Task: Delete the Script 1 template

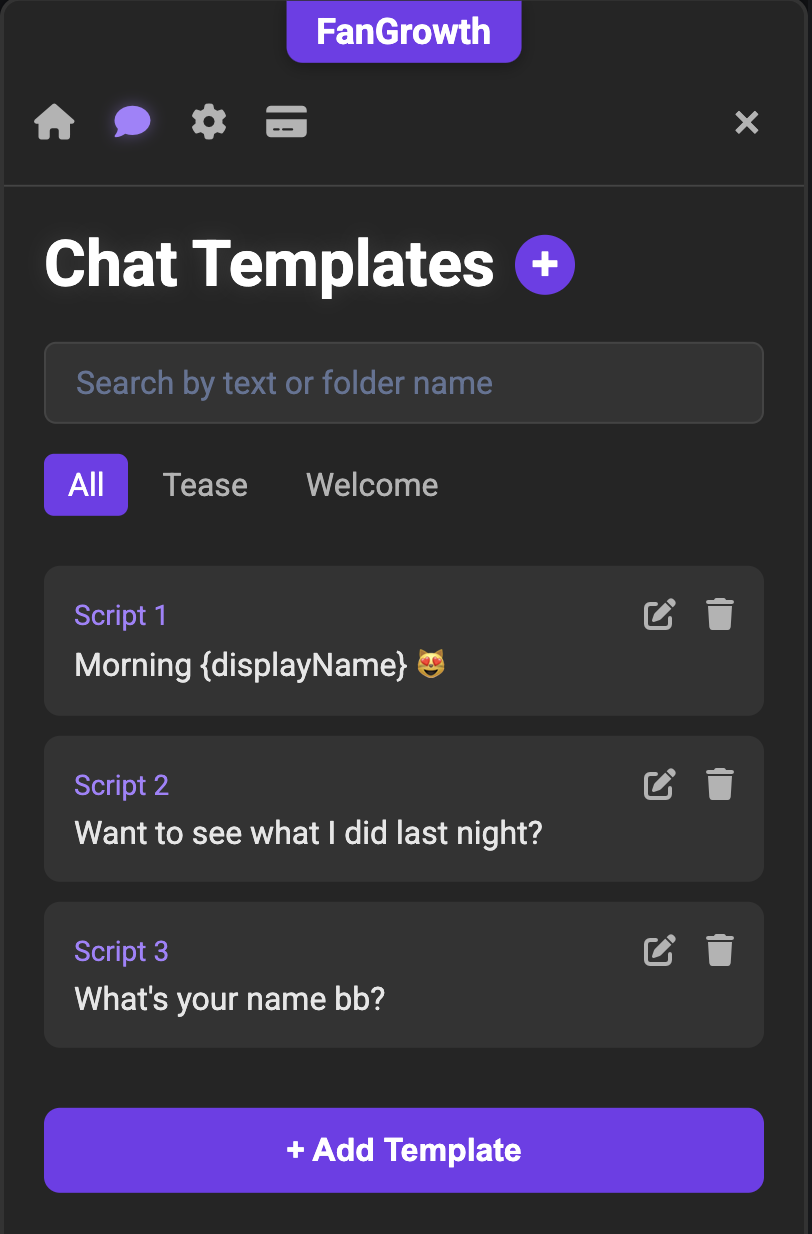Action: coord(720,614)
